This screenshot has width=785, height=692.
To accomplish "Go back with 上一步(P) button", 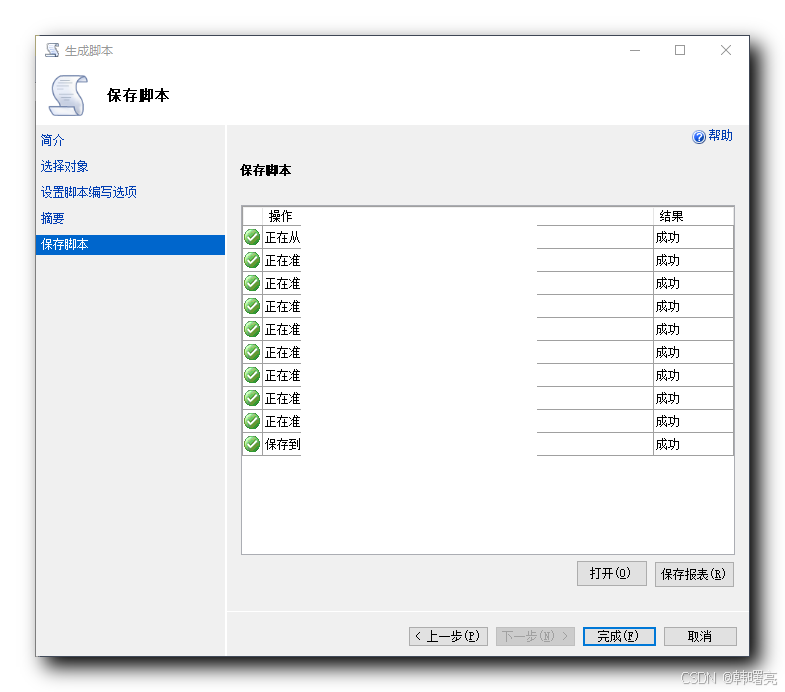I will 448,636.
